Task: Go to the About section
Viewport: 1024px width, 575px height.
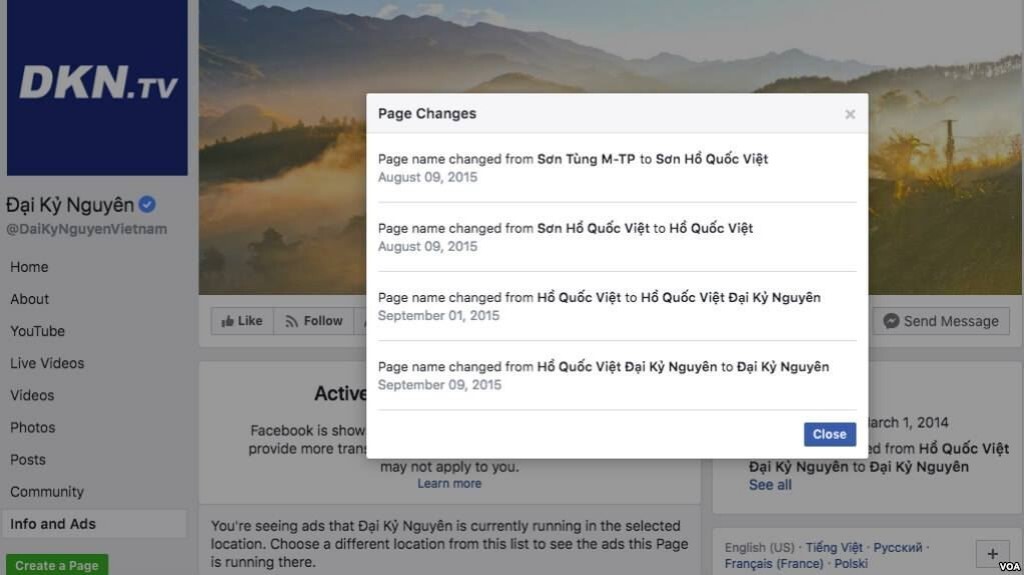Action: [30, 299]
